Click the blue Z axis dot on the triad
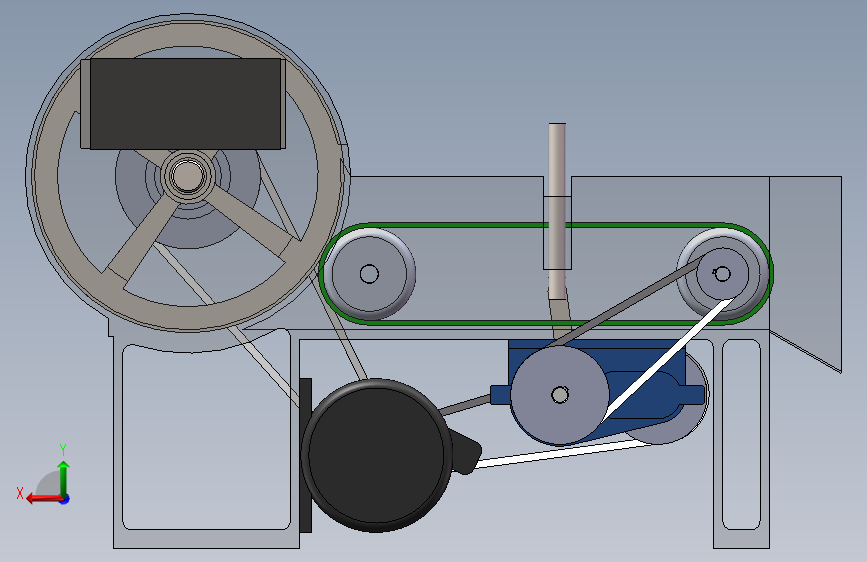867x562 pixels. 65,499
